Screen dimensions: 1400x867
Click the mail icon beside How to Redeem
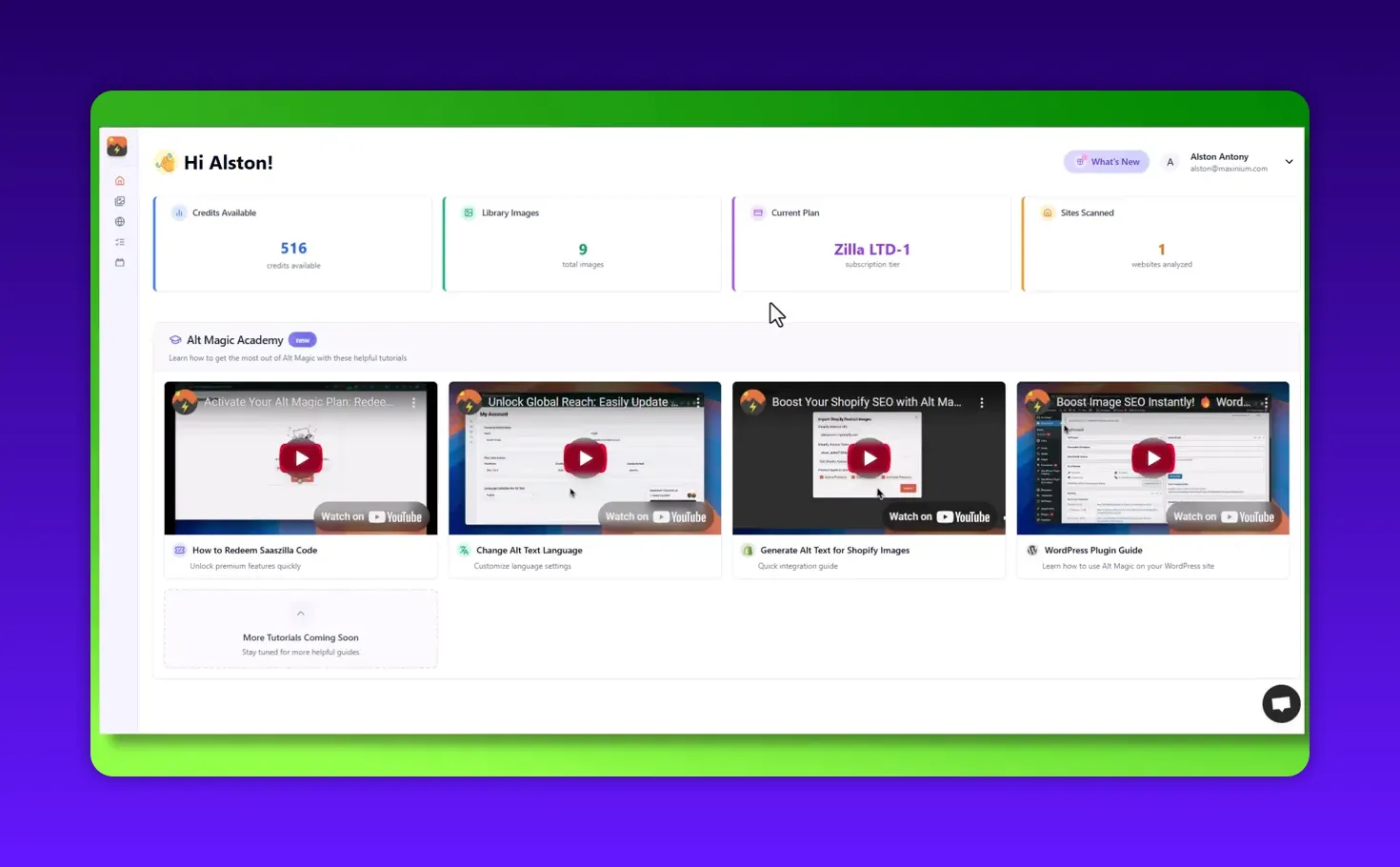click(x=180, y=550)
